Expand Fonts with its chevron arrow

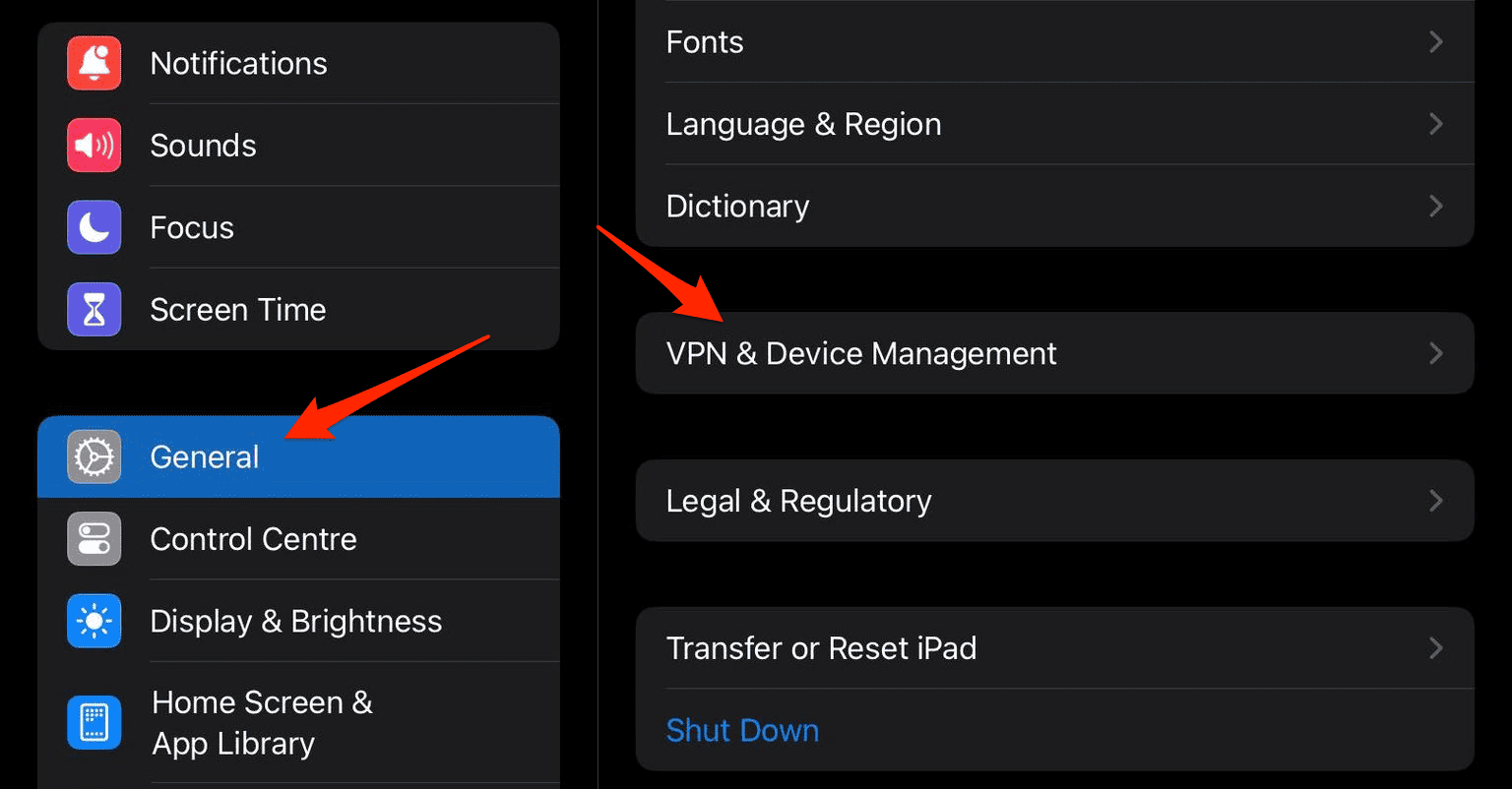pos(1436,42)
